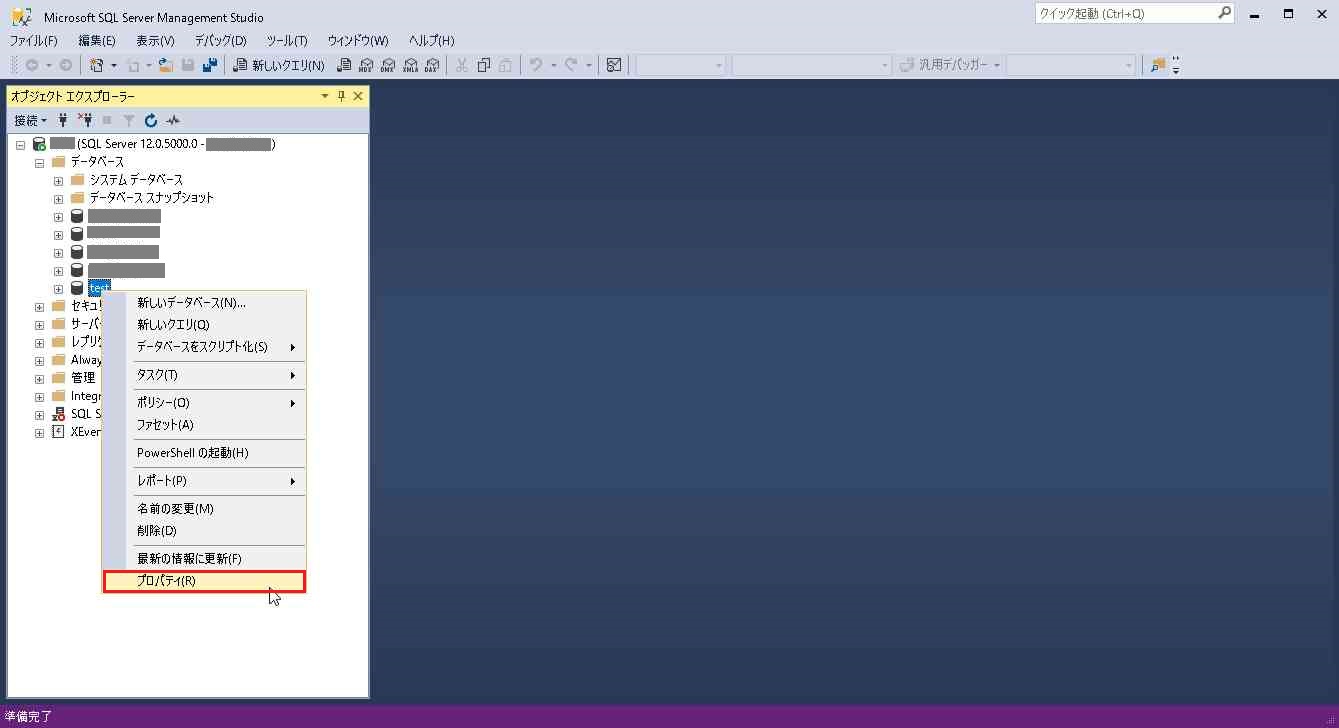Collapse the SQL Server root node
1339x728 pixels.
pos(20,145)
